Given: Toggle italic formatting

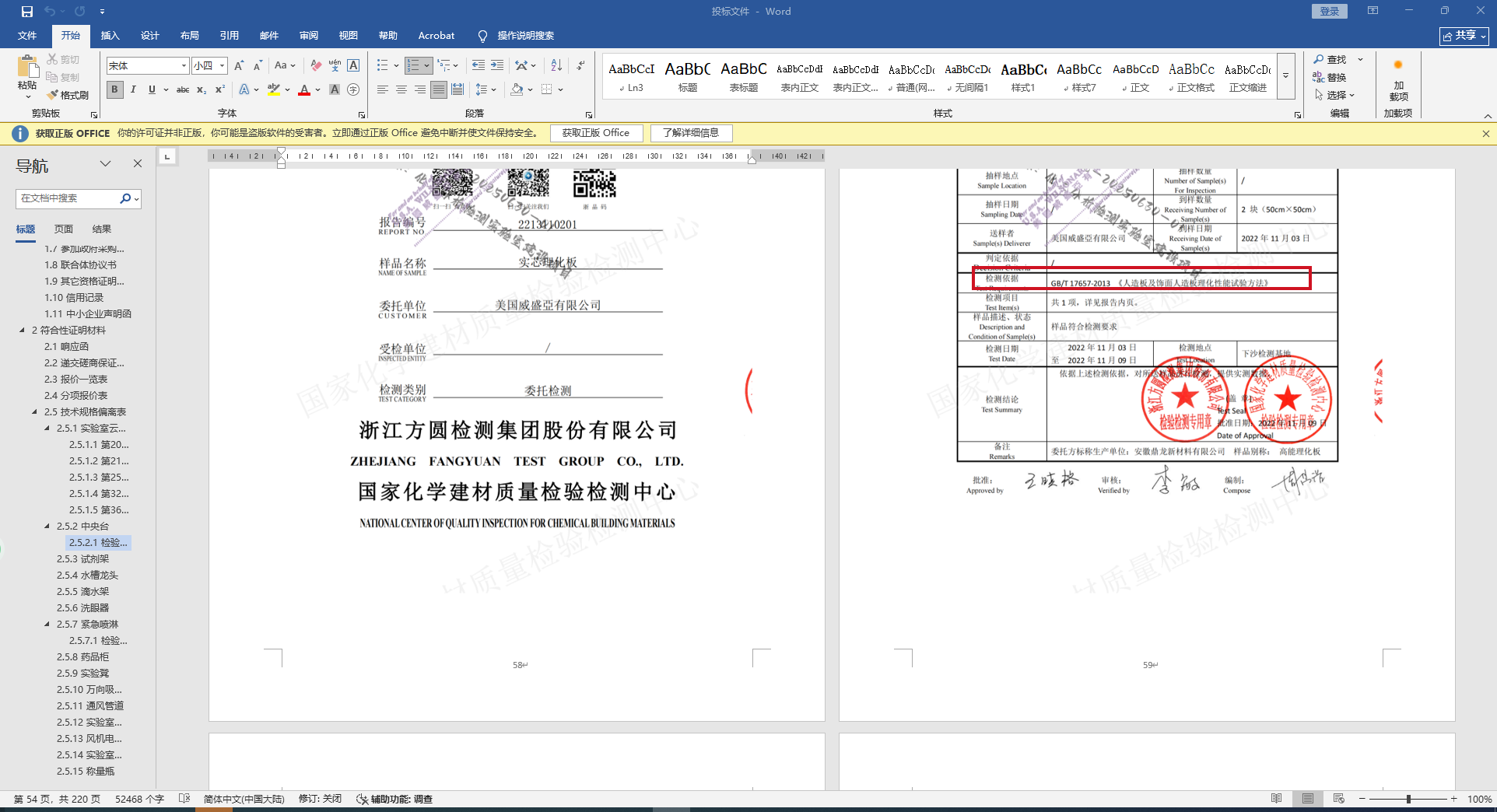Looking at the screenshot, I should 133,89.
